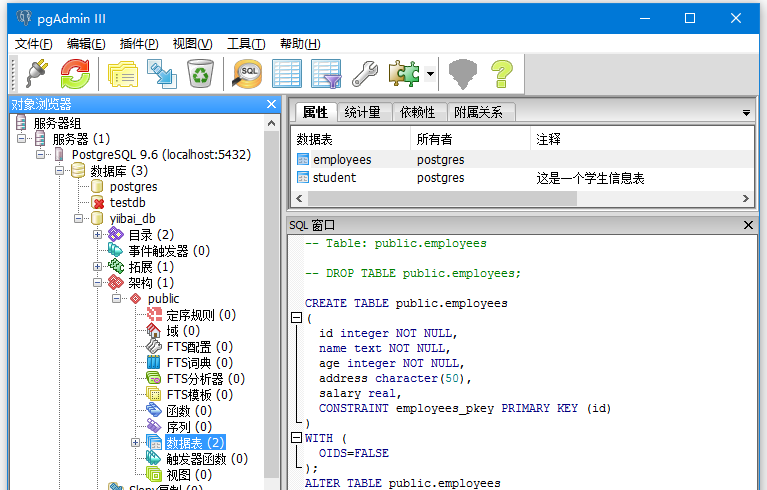Switch to the 附属关系 tab

point(478,112)
